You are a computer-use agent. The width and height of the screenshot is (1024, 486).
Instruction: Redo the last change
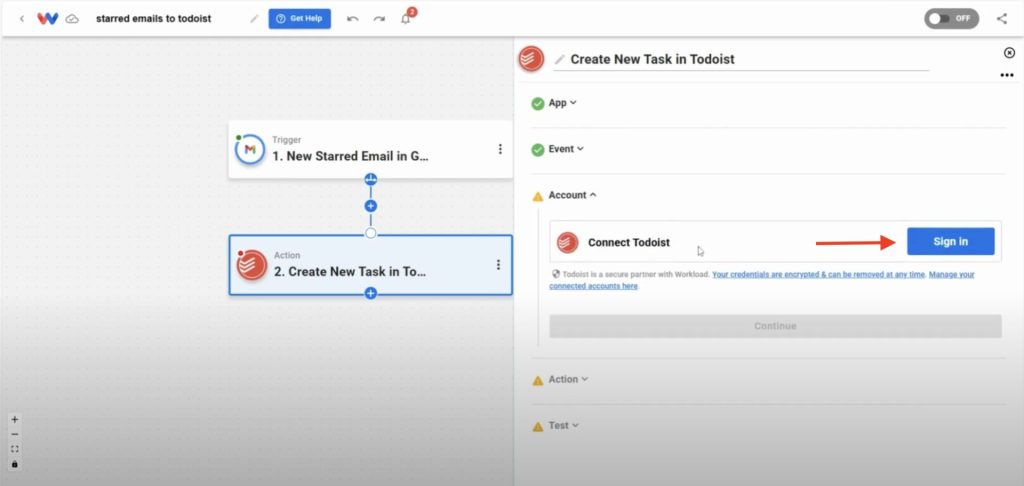[x=379, y=18]
